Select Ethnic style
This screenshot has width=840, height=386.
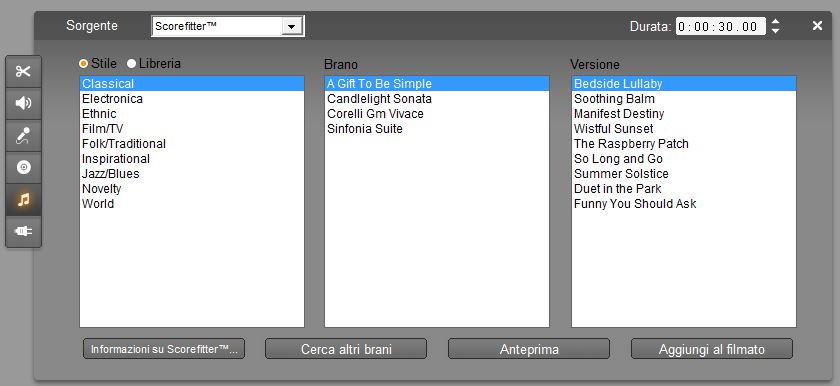pos(192,113)
